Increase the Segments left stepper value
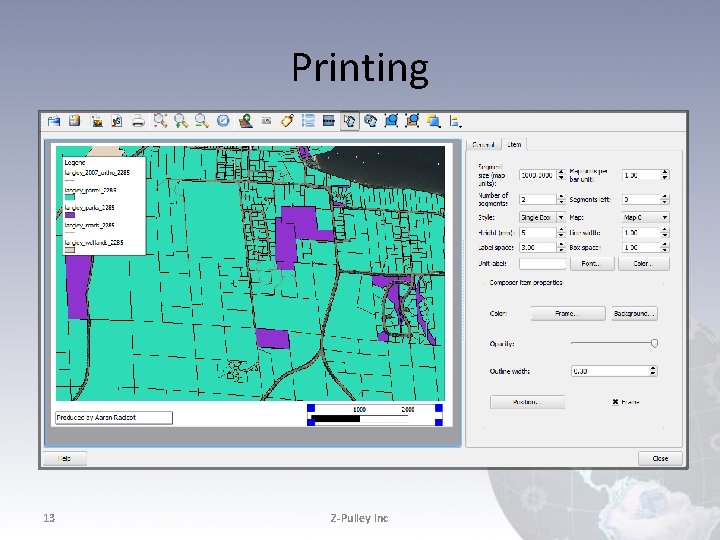This screenshot has width=720, height=540. click(x=665, y=196)
